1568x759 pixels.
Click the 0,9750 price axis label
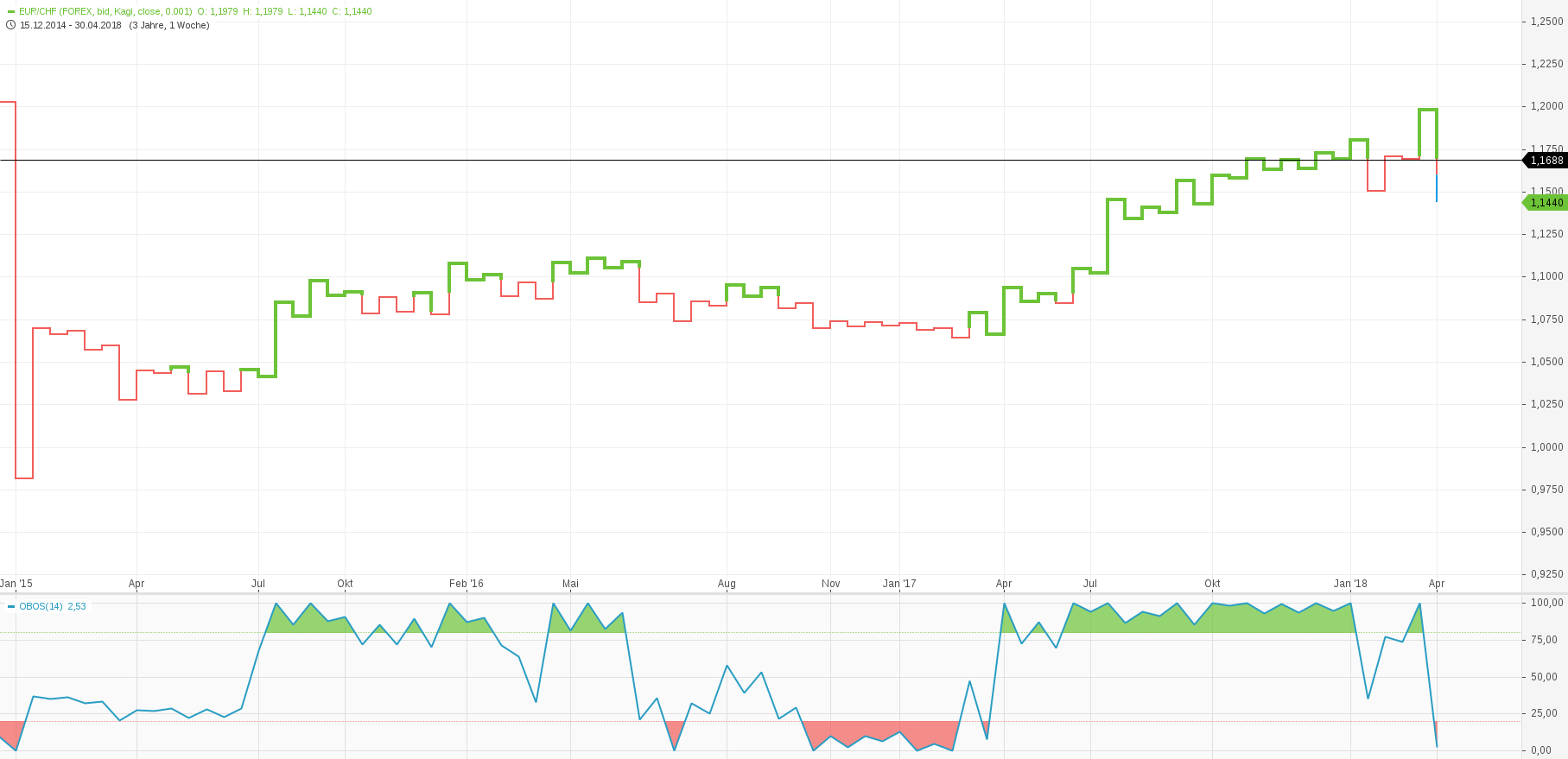click(x=1546, y=490)
